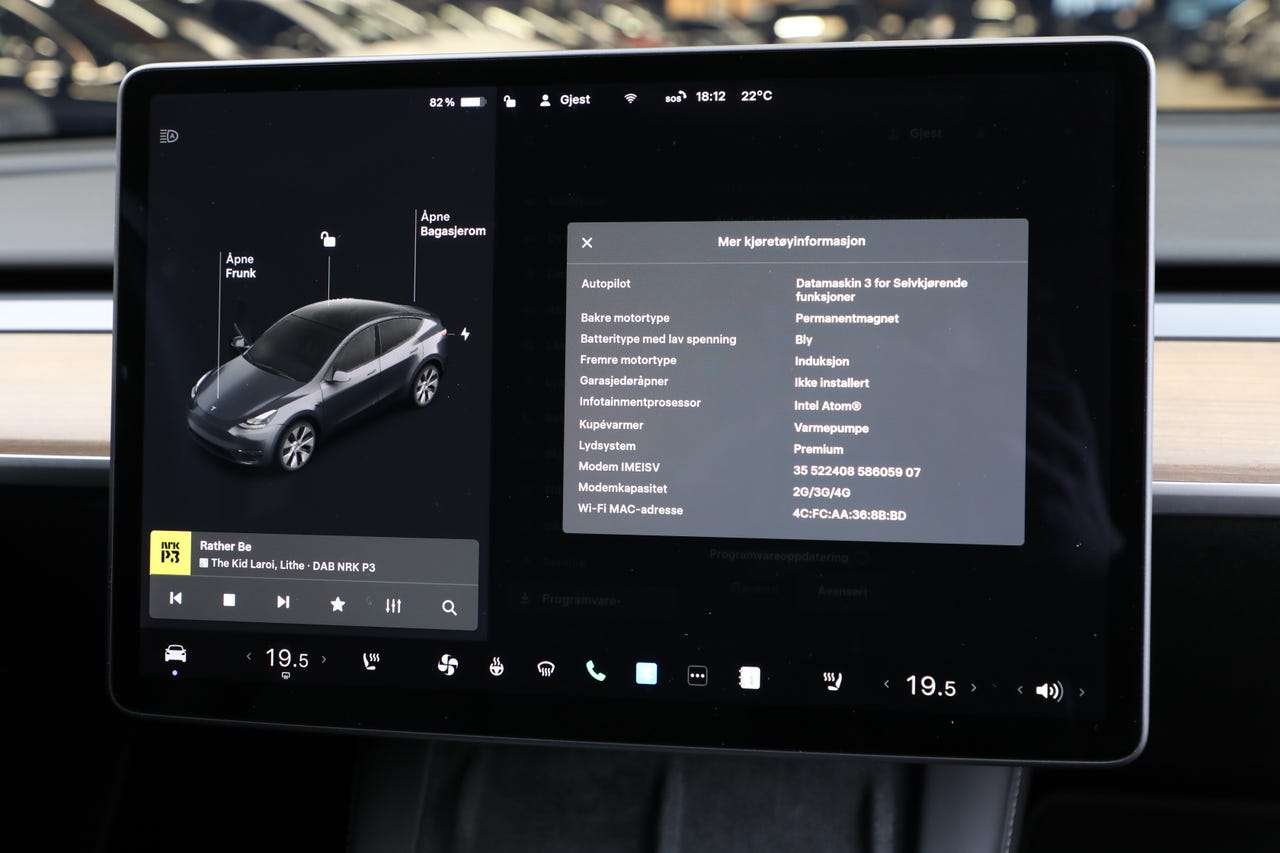Select the Induksjon value
The image size is (1280, 853).
[822, 361]
